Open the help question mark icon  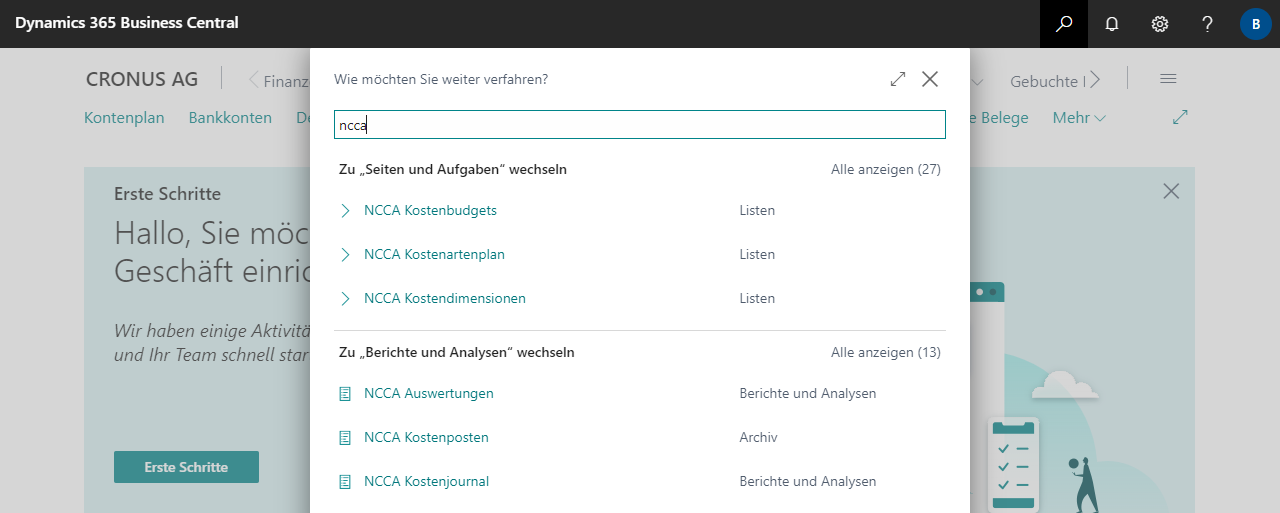[x=1208, y=23]
